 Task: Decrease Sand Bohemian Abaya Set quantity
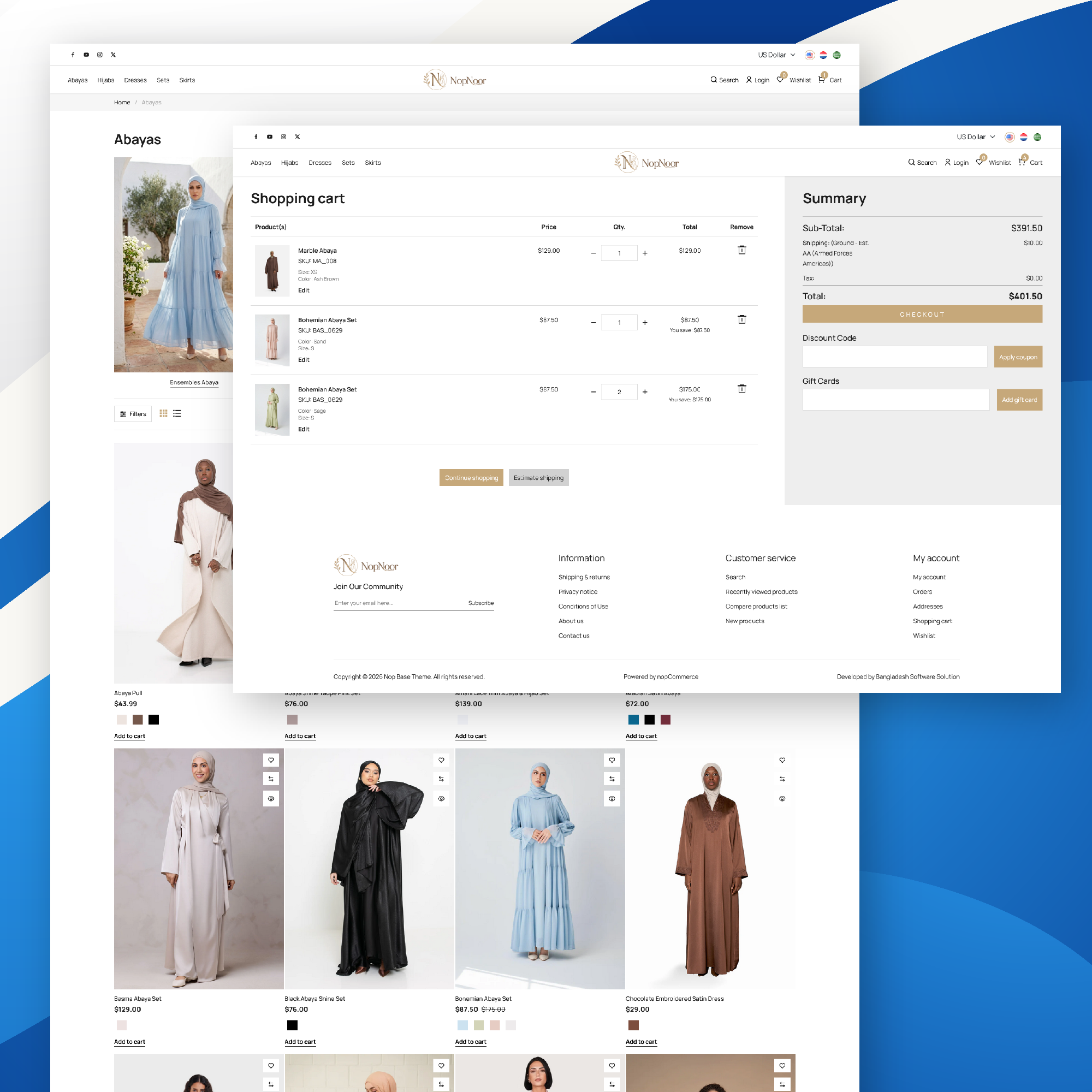[594, 323]
